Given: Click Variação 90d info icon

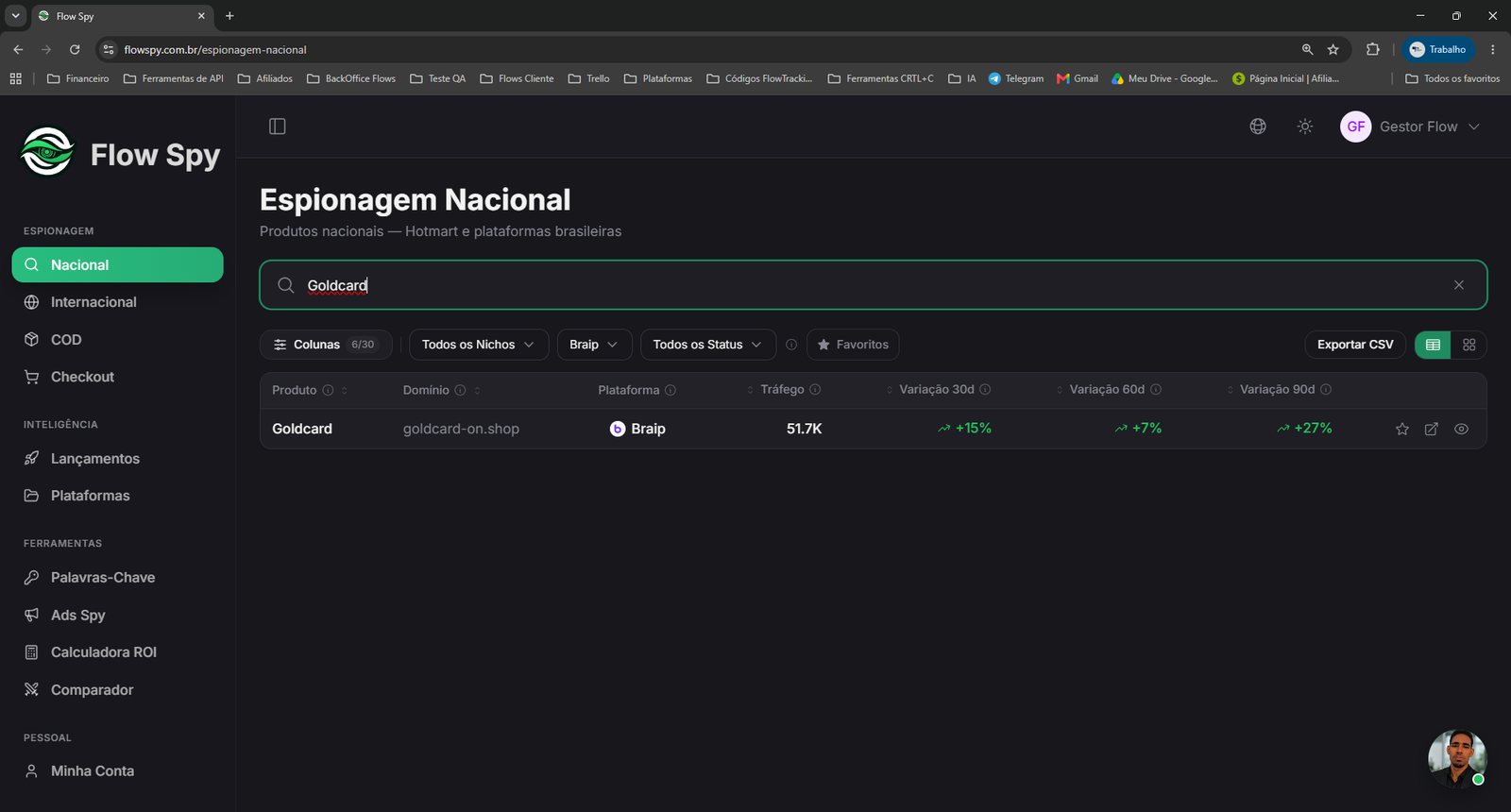Looking at the screenshot, I should click(1326, 390).
